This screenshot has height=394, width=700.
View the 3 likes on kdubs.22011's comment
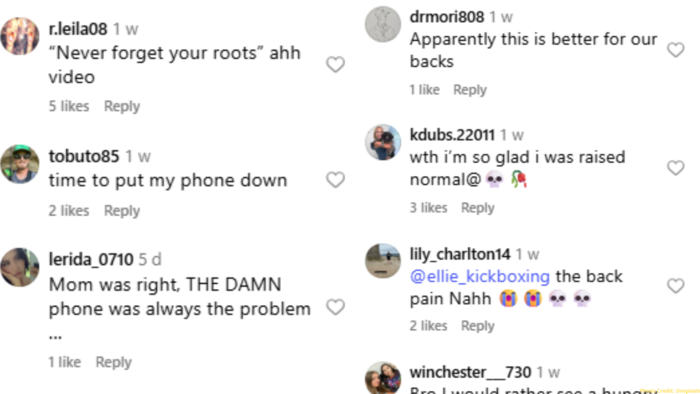tap(428, 208)
